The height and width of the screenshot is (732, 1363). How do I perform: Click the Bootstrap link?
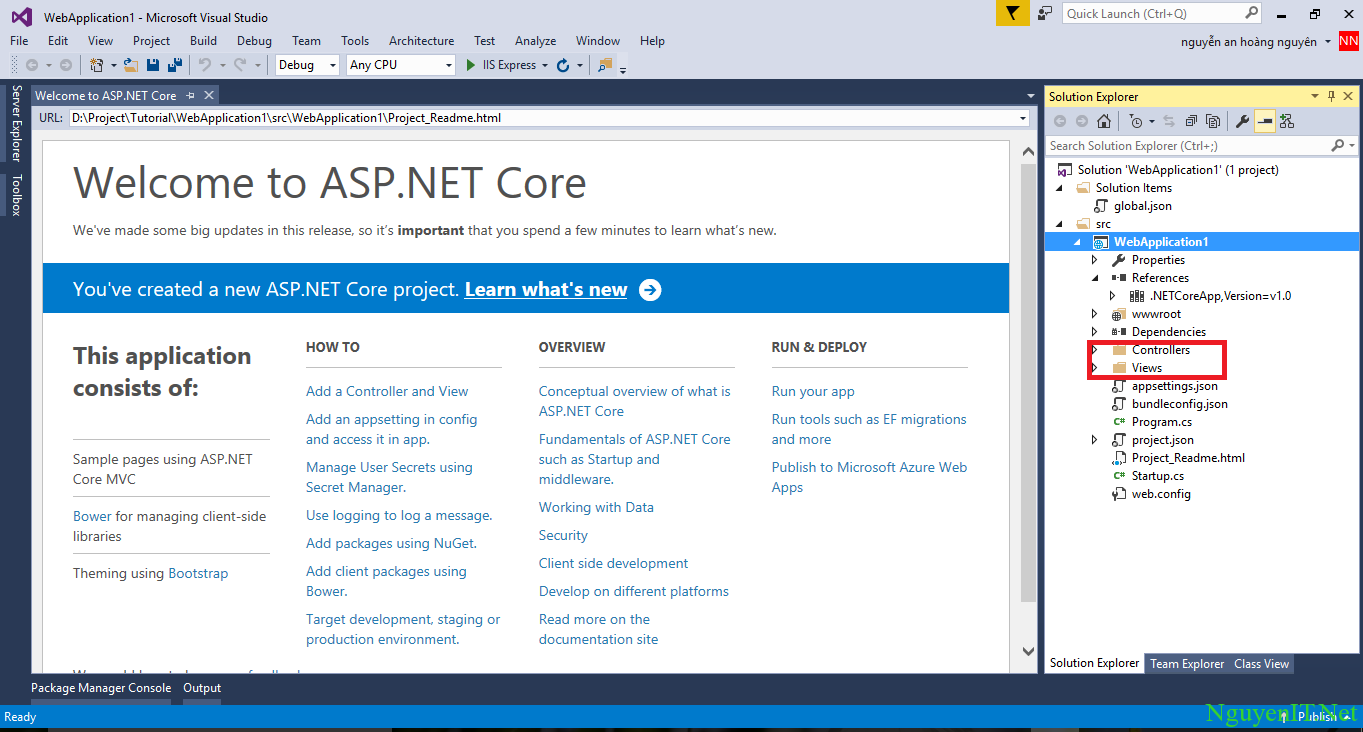[198, 573]
